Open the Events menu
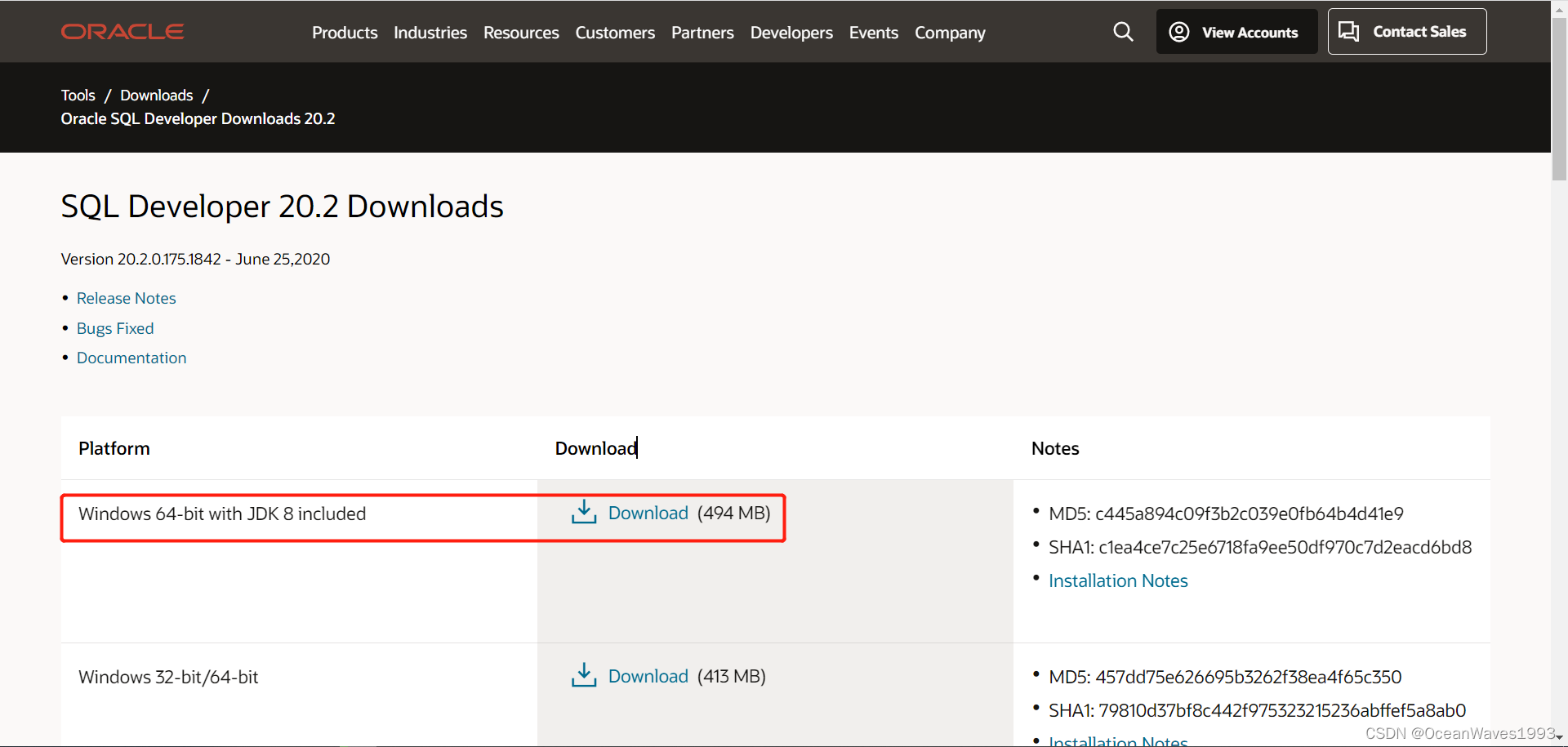Screen dimensions: 1568x747 [874, 33]
